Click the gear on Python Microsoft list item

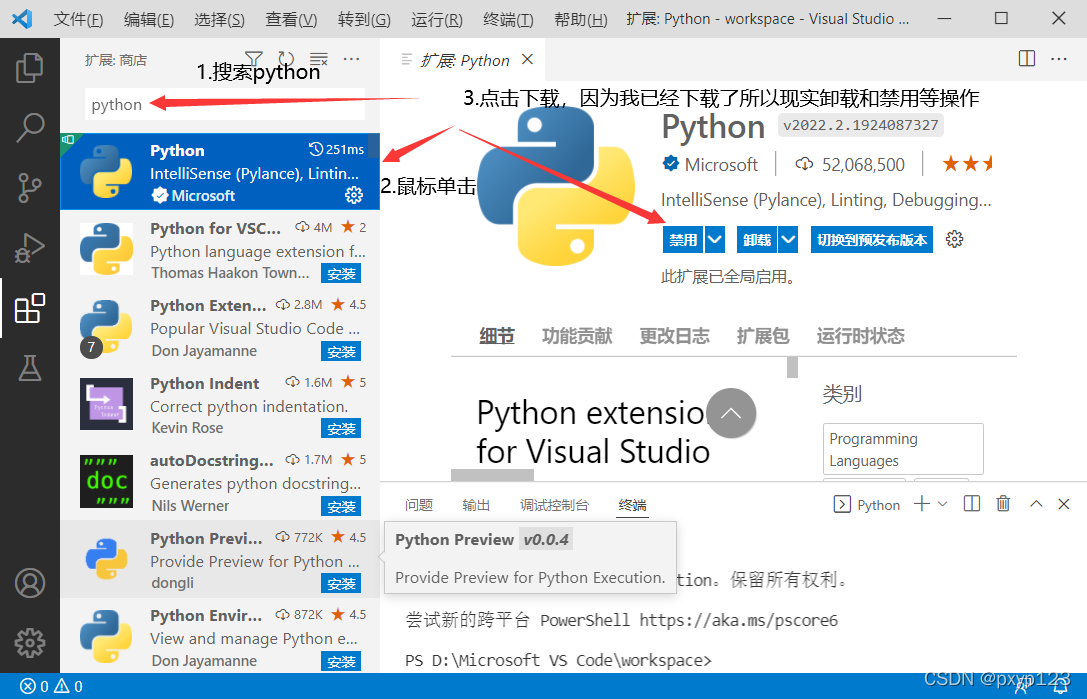click(x=354, y=196)
